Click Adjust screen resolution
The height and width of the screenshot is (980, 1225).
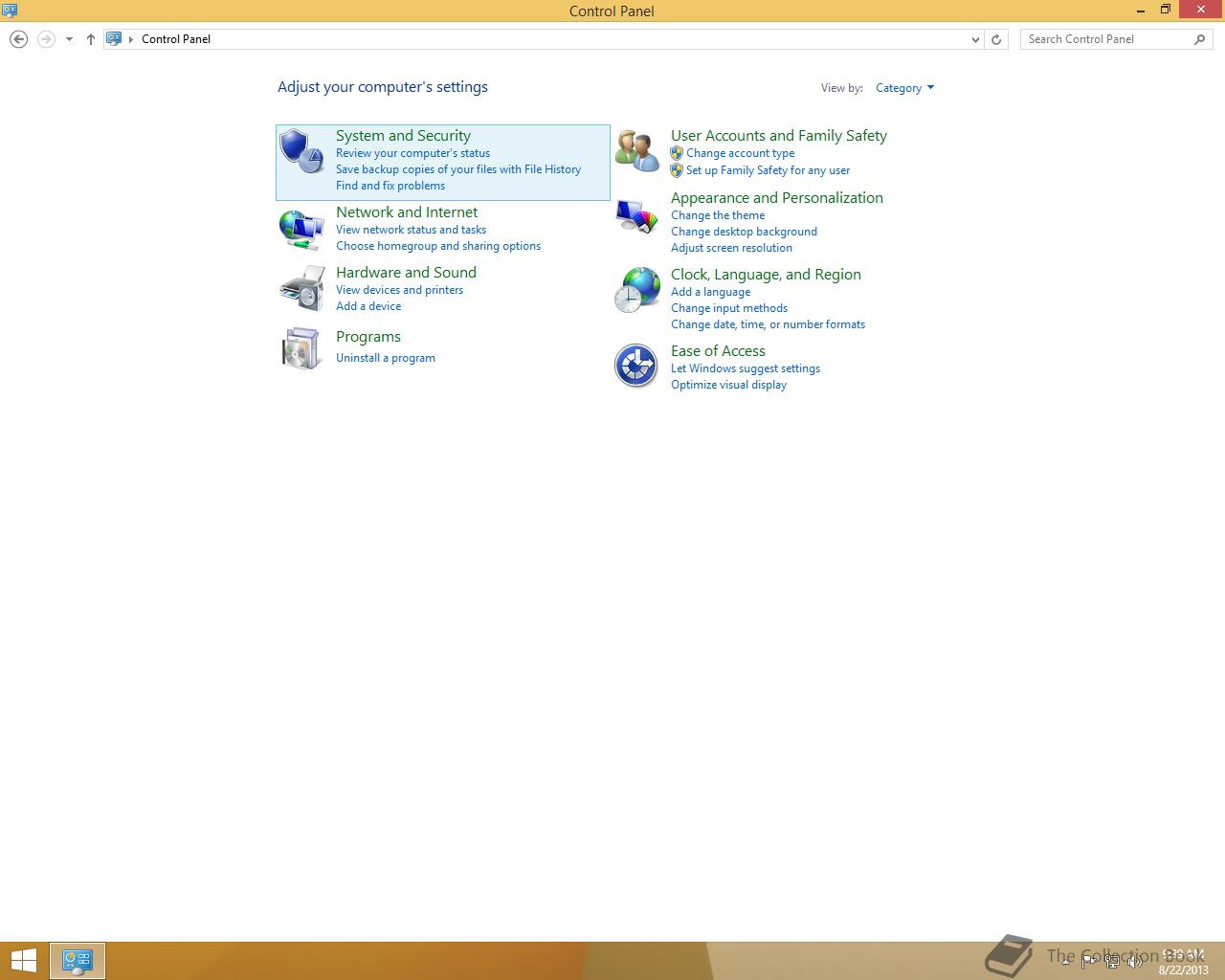(731, 248)
